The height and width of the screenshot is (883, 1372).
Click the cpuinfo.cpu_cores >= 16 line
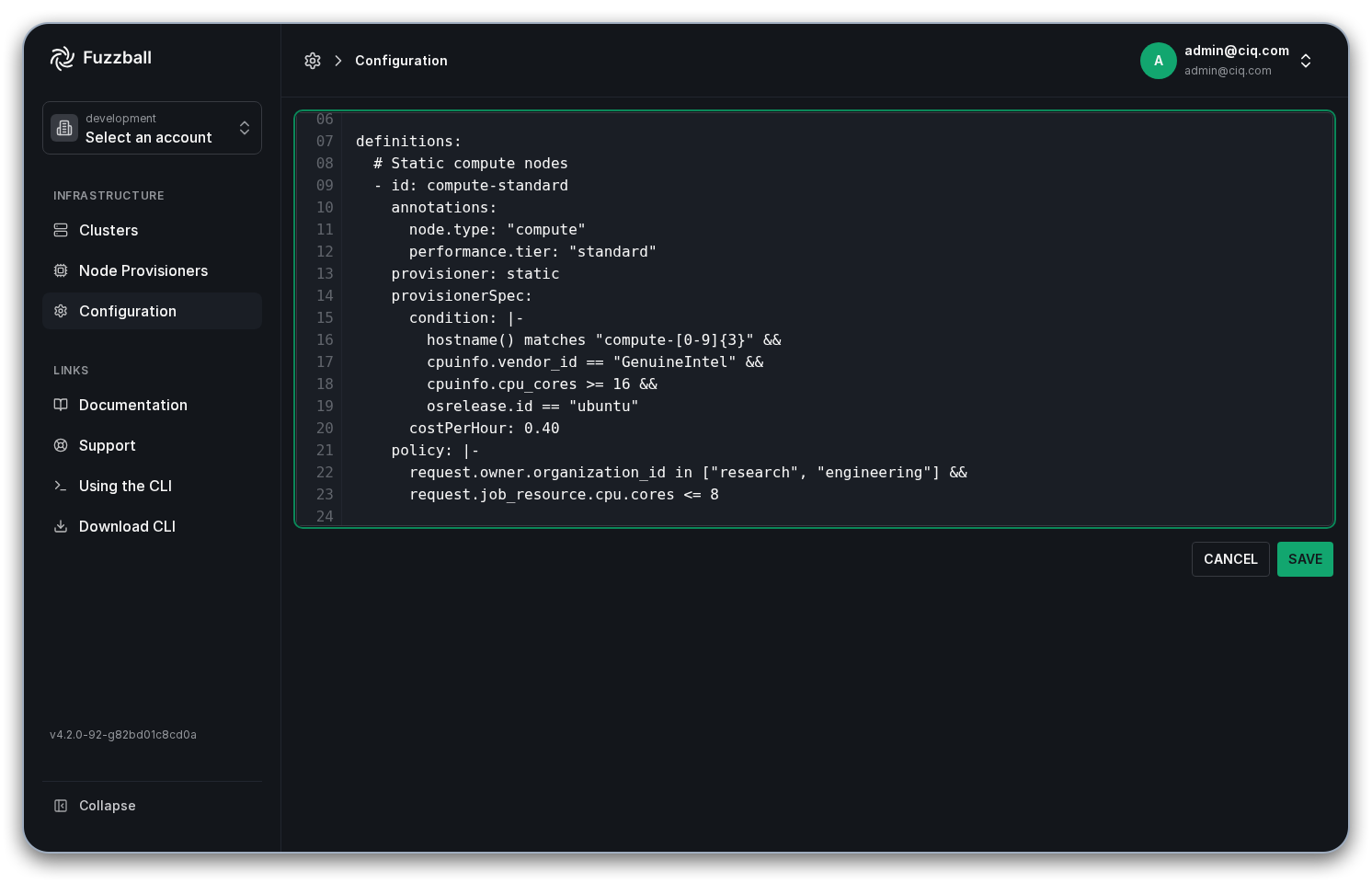click(542, 384)
